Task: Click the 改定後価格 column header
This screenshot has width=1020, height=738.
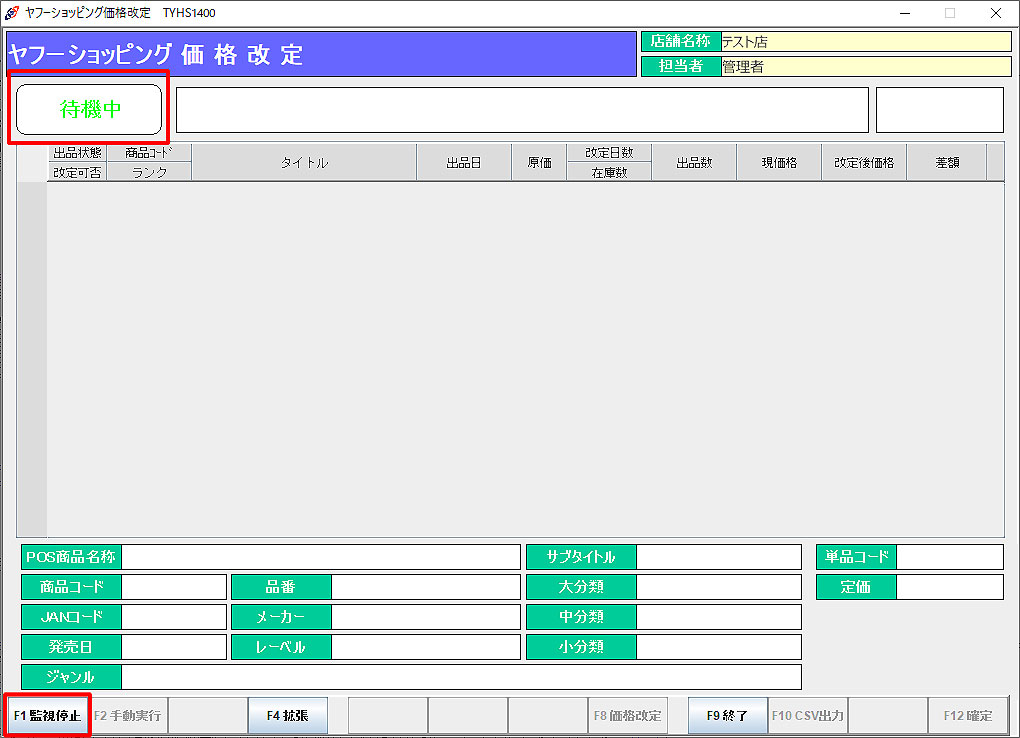Action: pos(864,163)
